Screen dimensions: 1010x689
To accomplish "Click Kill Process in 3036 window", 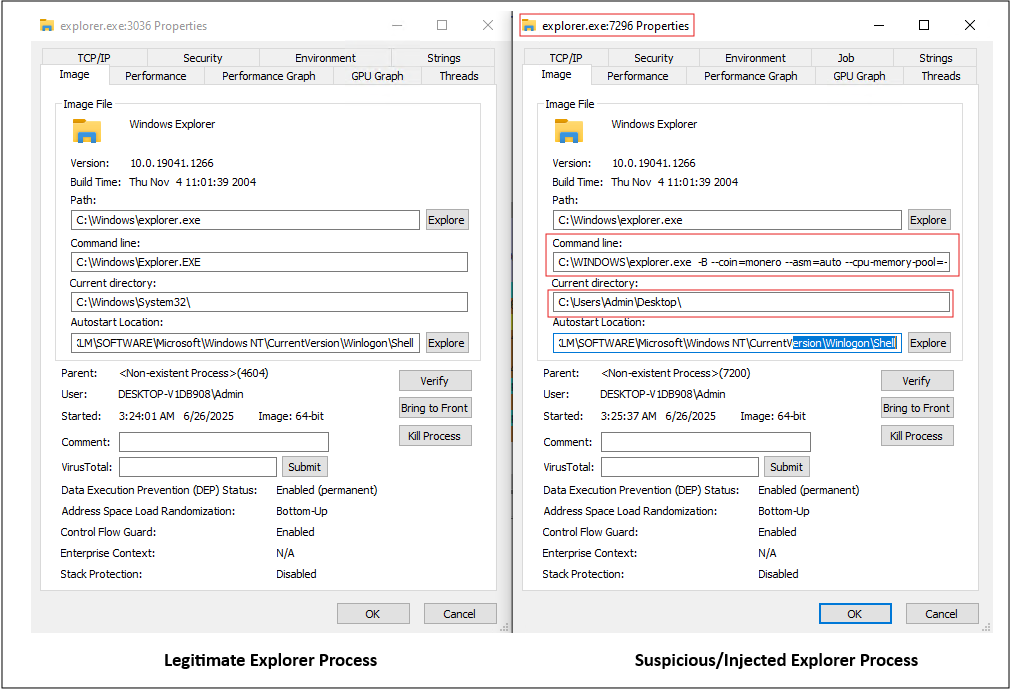I will (435, 436).
